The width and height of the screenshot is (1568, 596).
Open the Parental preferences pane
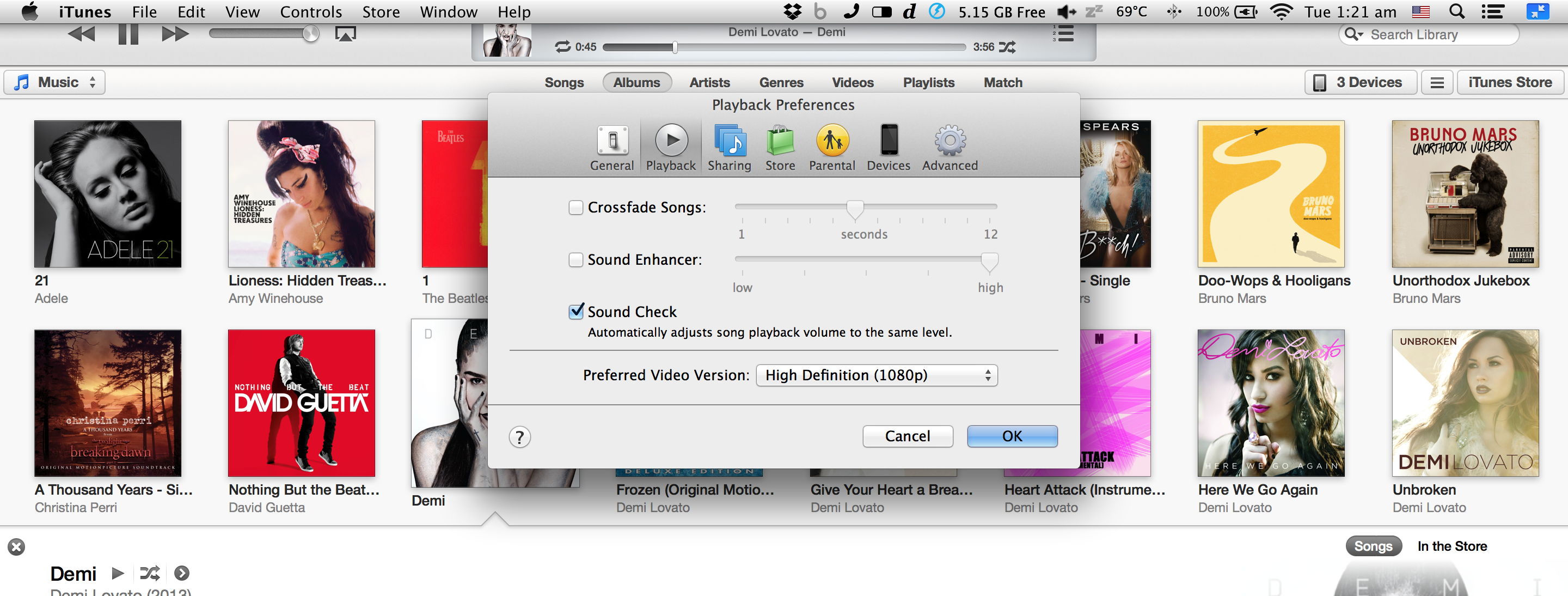[x=832, y=148]
